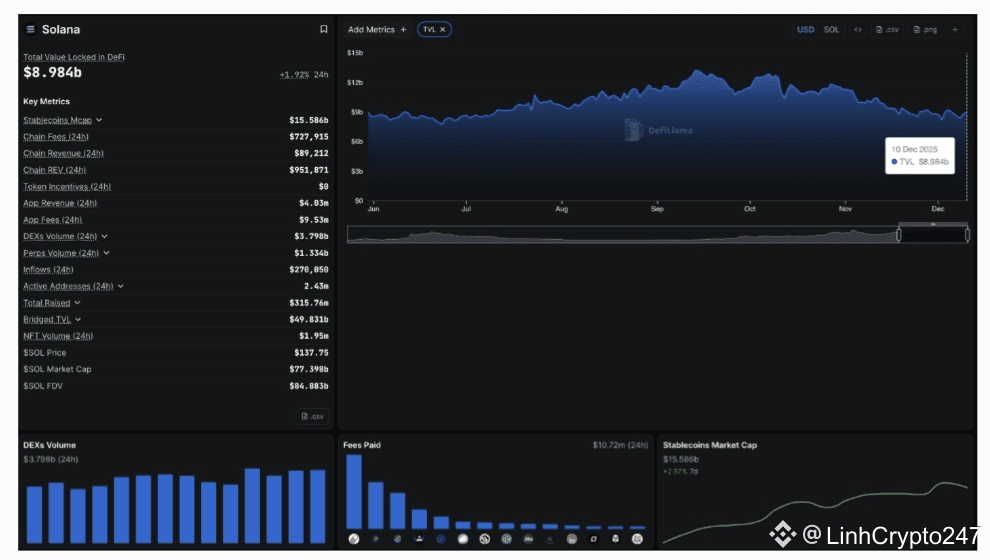Click the Key Metrics heading
The width and height of the screenshot is (990, 560).
[x=47, y=101]
